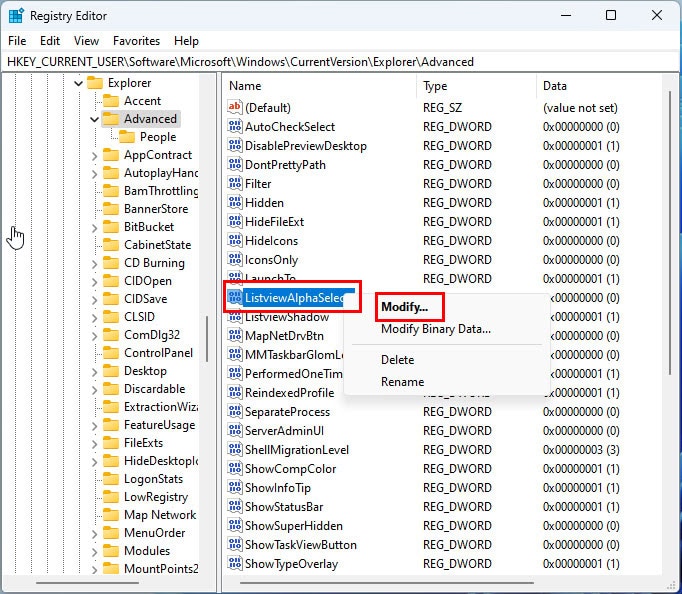Viewport: 682px width, 594px height.
Task: Click the registry path address bar
Action: click(x=339, y=62)
